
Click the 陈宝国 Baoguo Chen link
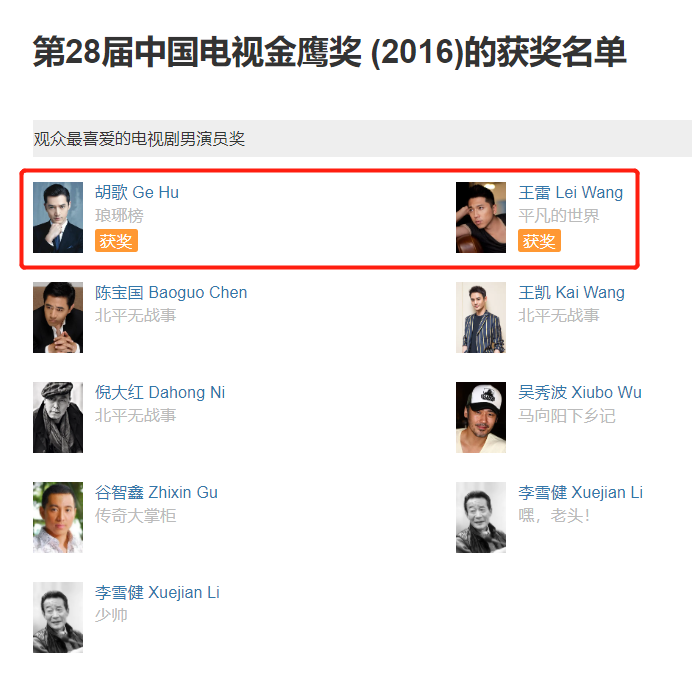click(x=171, y=292)
